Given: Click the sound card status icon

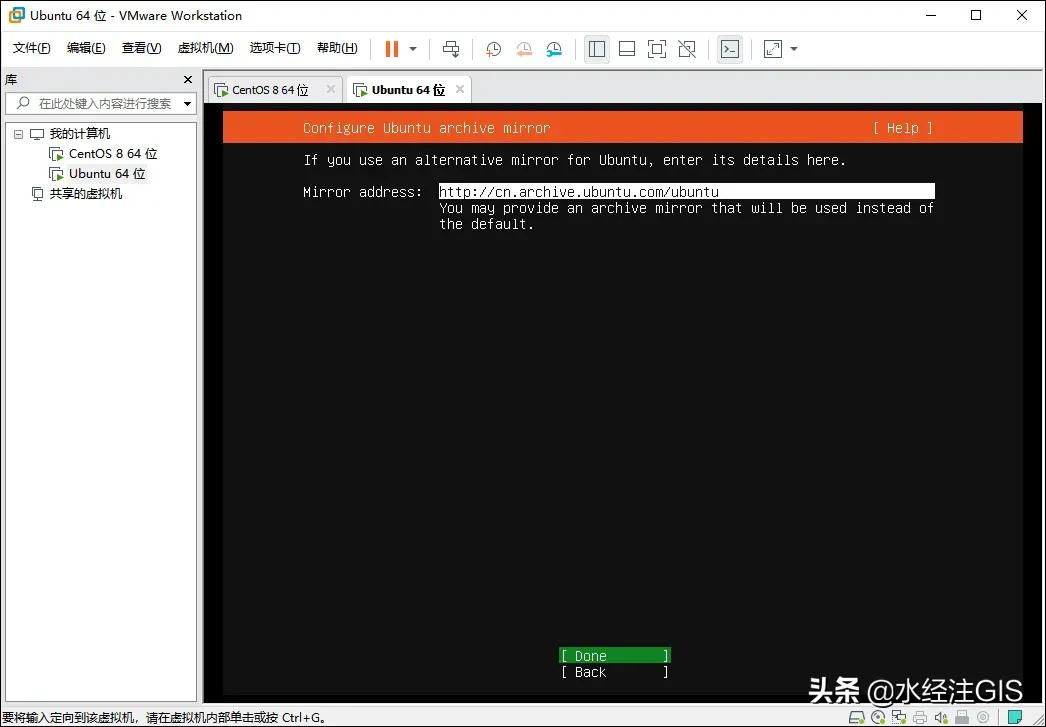Looking at the screenshot, I should click(941, 717).
